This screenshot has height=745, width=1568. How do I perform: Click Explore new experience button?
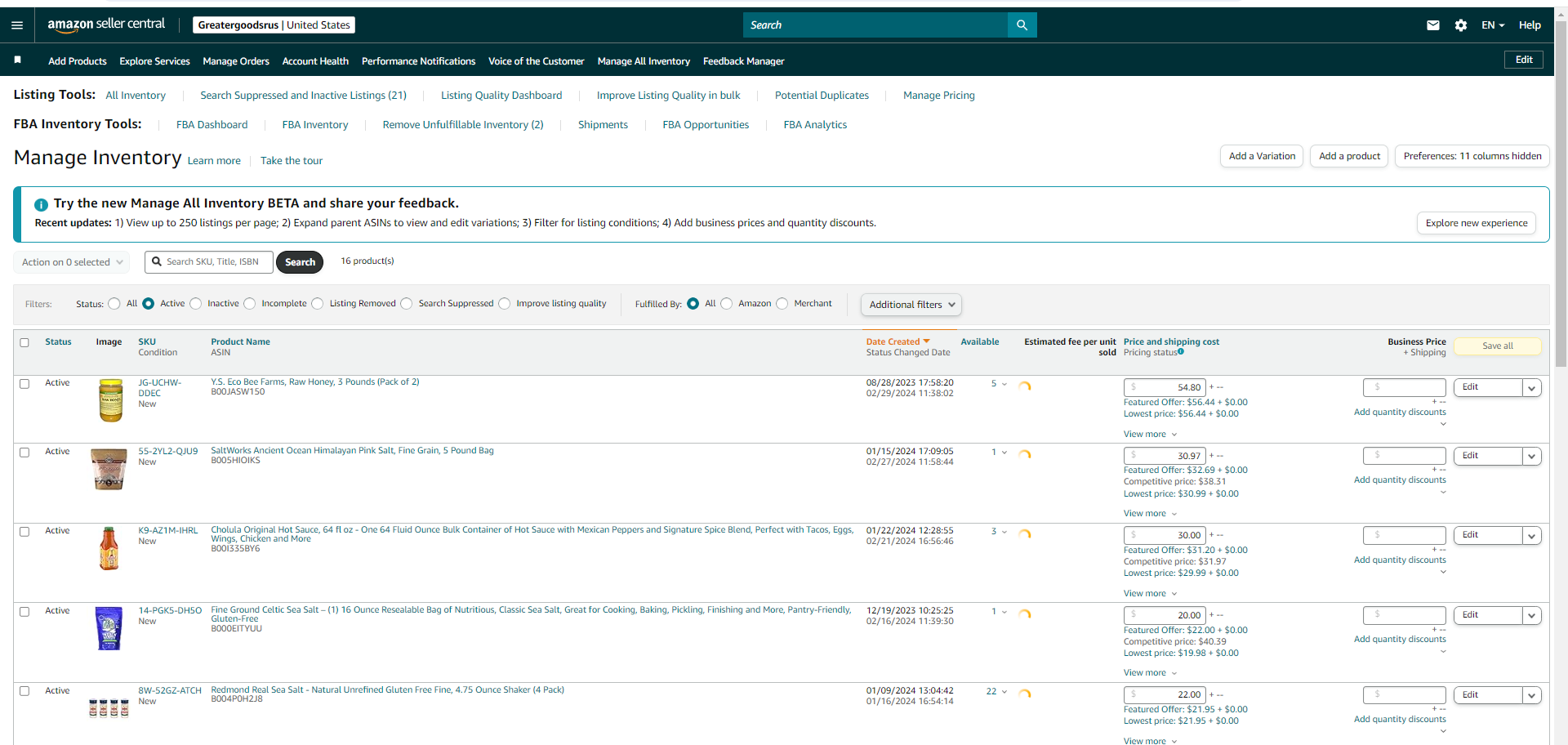click(x=1477, y=223)
